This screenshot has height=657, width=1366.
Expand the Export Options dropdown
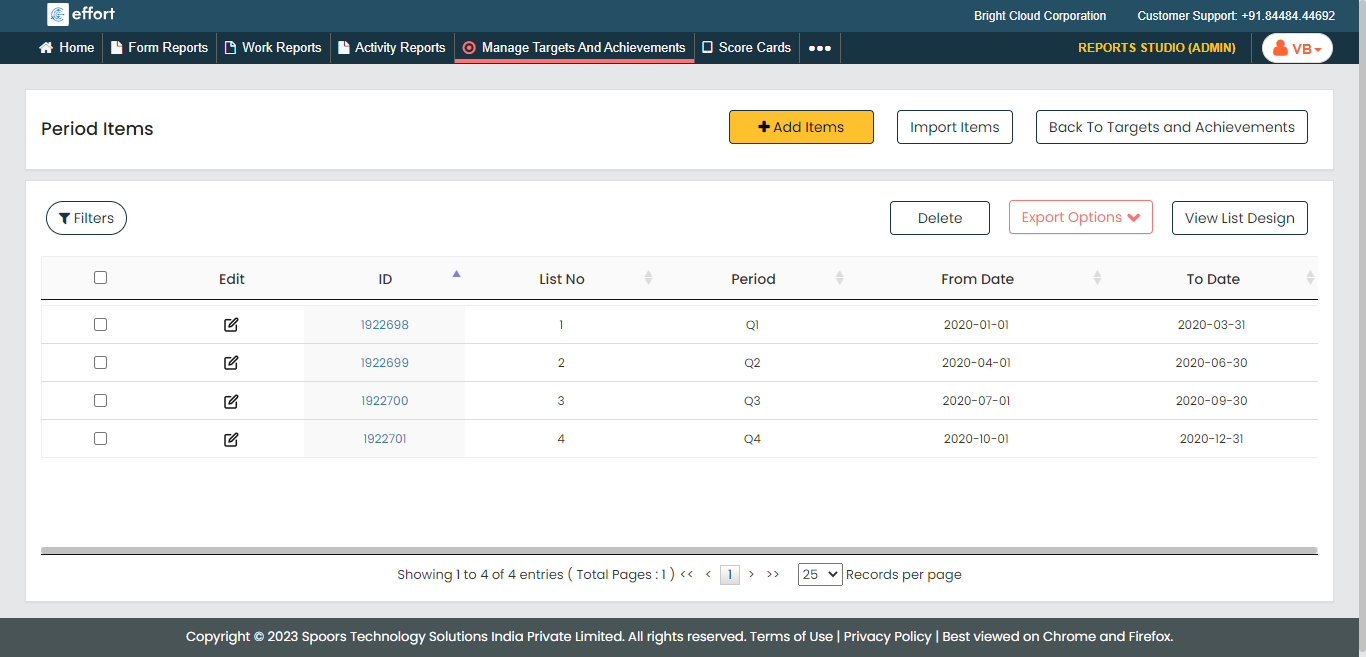[x=1080, y=218]
